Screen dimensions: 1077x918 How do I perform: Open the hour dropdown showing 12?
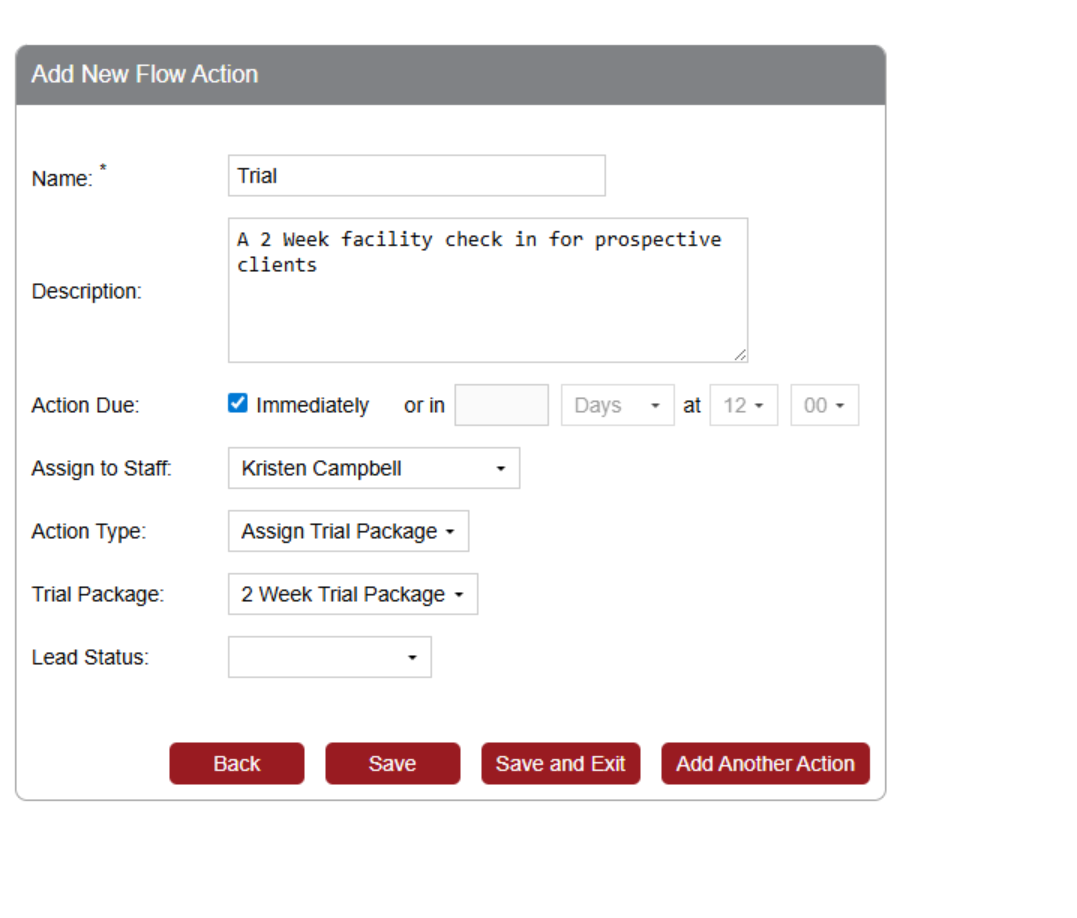pyautogui.click(x=743, y=405)
